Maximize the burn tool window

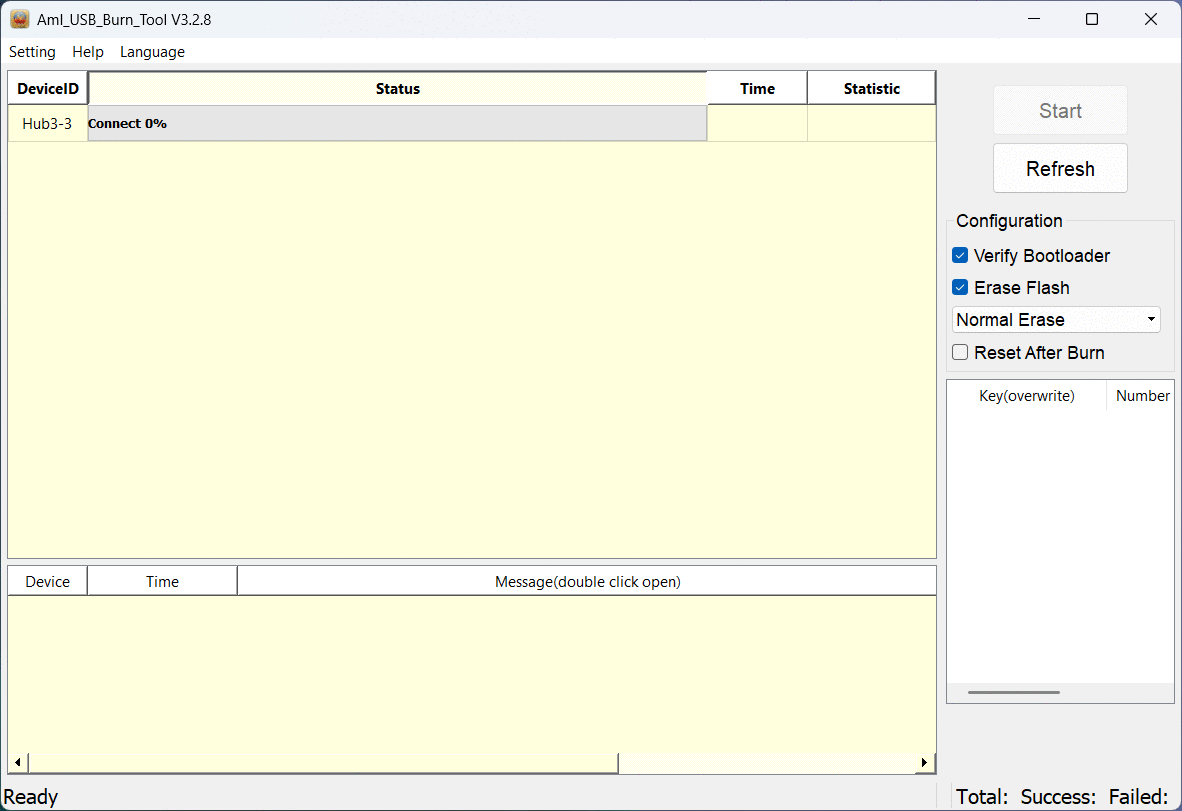point(1092,19)
